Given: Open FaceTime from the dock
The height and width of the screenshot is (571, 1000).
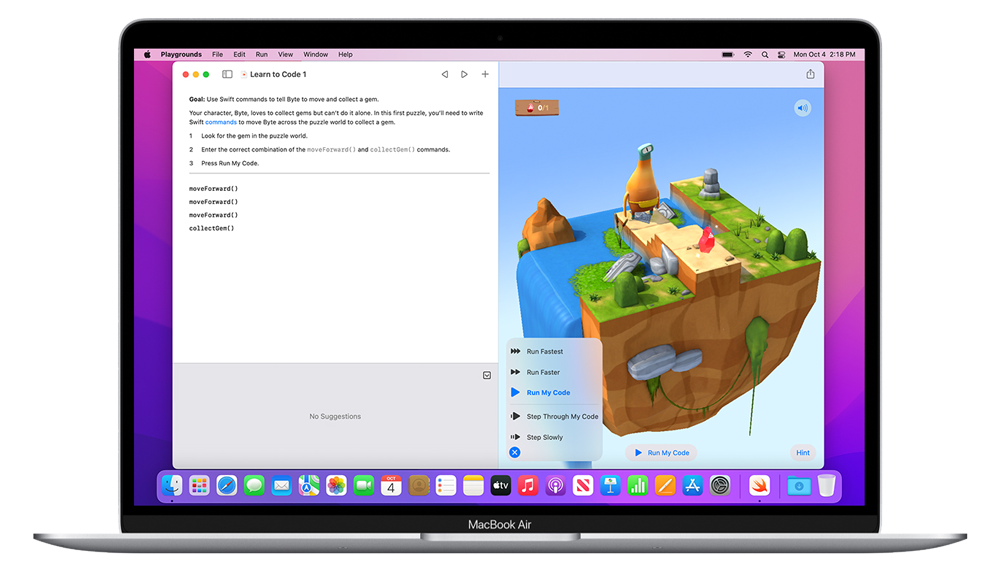Looking at the screenshot, I should 364,486.
